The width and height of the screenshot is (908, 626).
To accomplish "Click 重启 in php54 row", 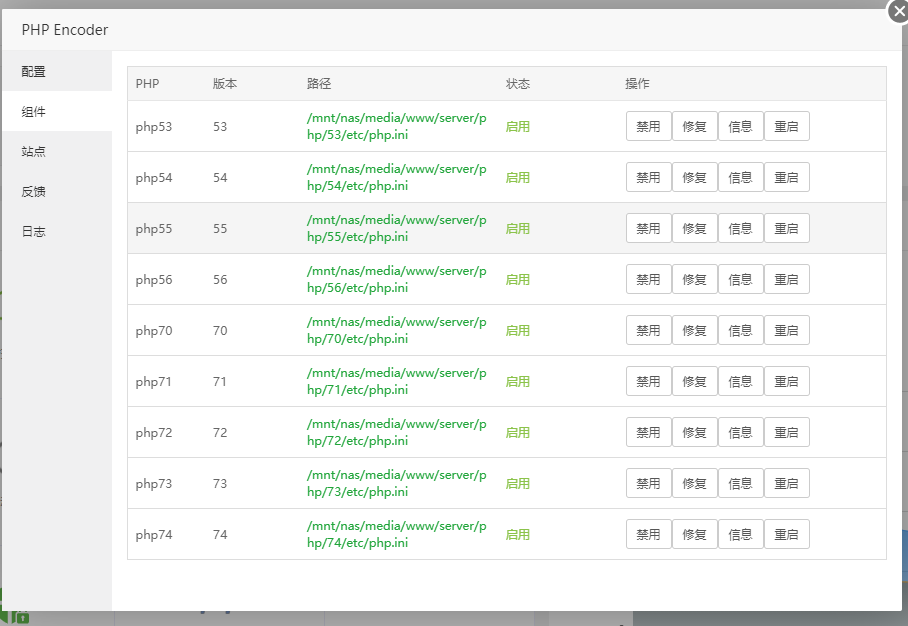I will tap(786, 177).
